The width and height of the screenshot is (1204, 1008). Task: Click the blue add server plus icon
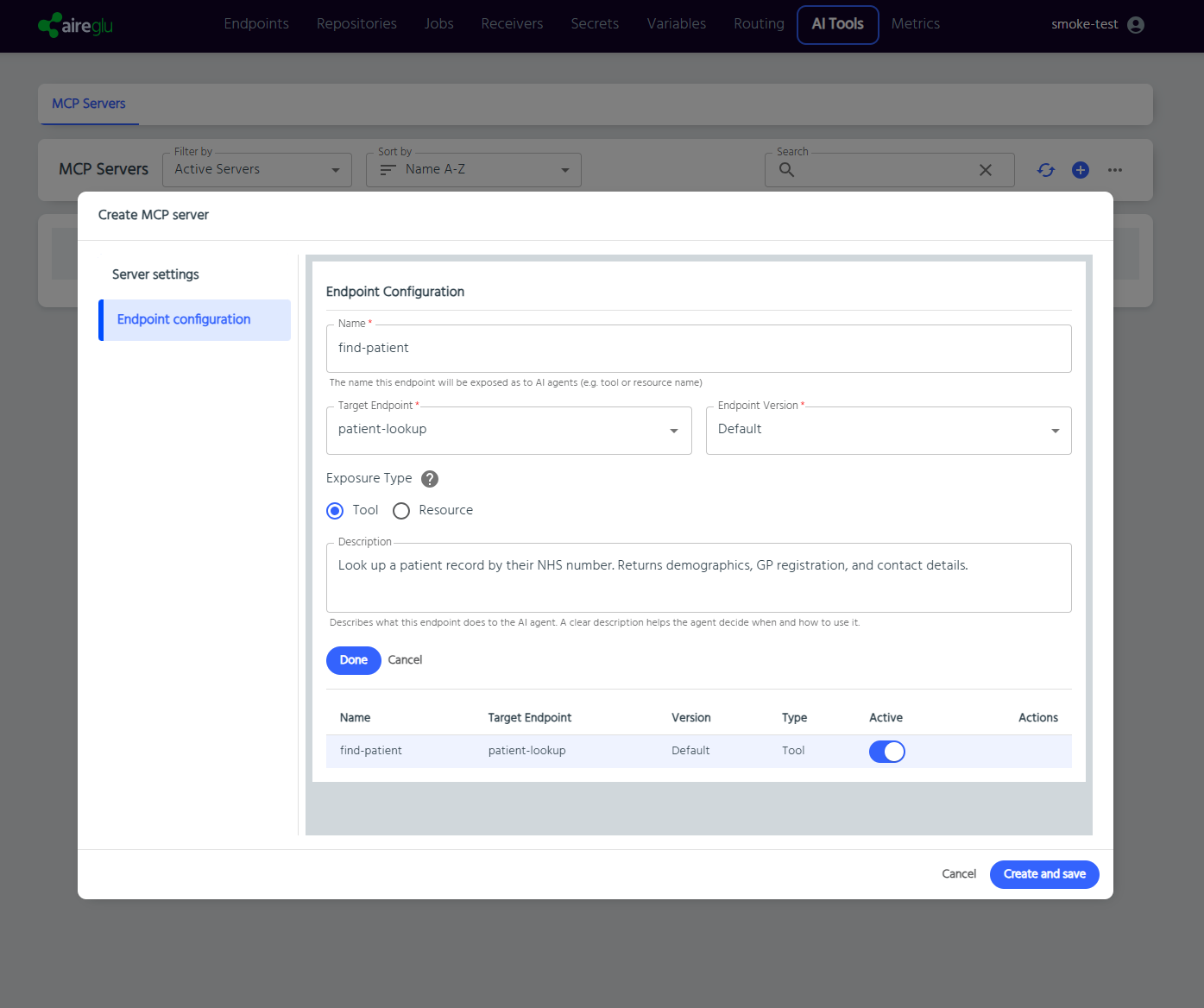(1080, 170)
